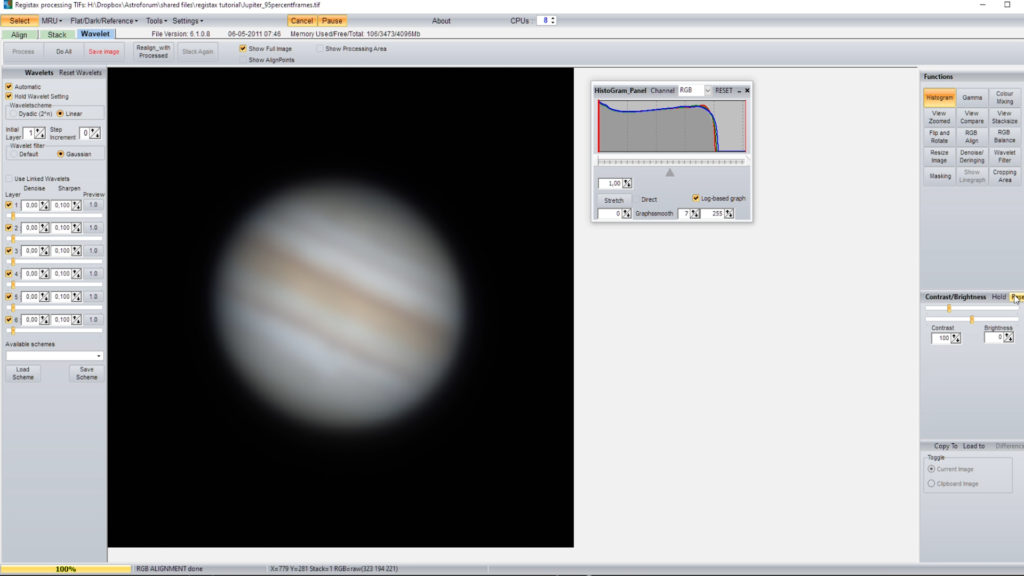Image resolution: width=1024 pixels, height=576 pixels.
Task: Click the Contrast value stepper
Action: pyautogui.click(x=955, y=338)
